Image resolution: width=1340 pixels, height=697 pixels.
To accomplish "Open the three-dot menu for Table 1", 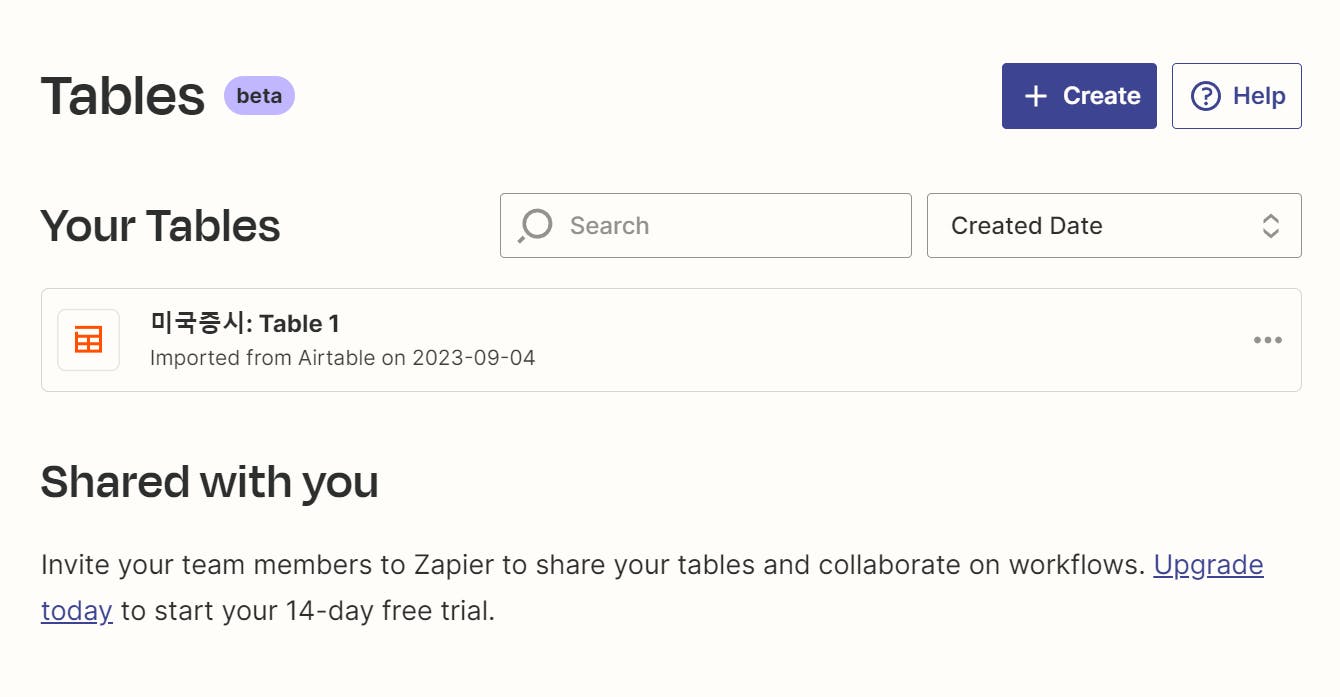I will (1267, 340).
